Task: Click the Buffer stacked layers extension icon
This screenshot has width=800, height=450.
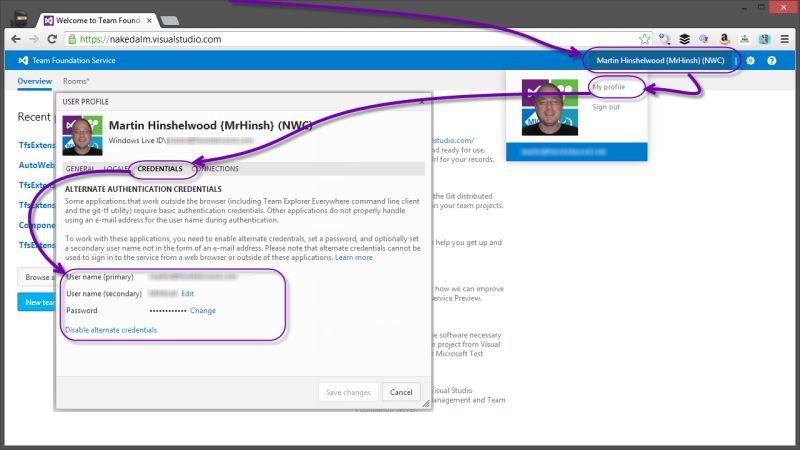Action: coord(684,39)
